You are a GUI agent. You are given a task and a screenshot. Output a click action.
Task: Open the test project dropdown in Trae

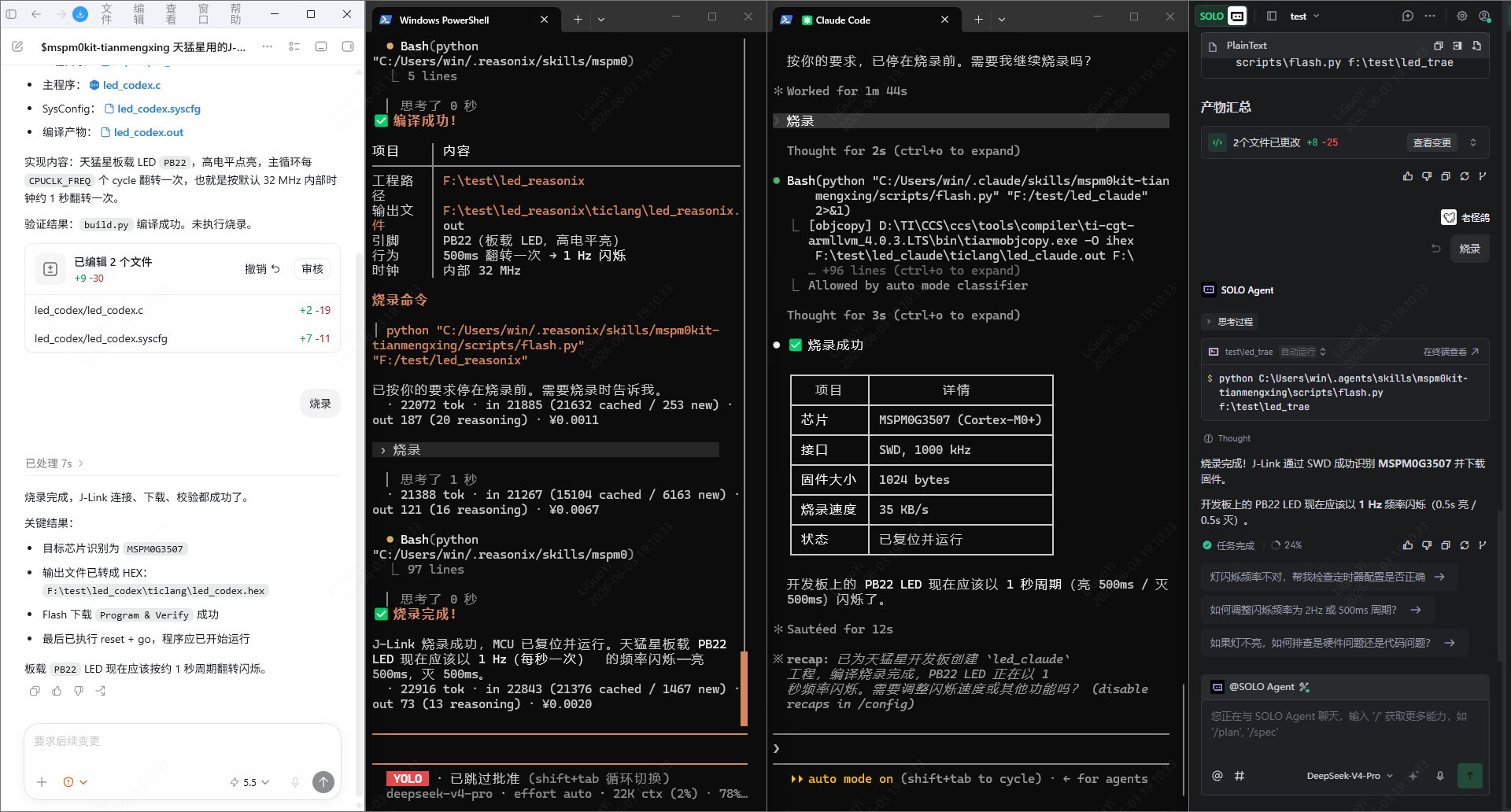tap(1305, 16)
